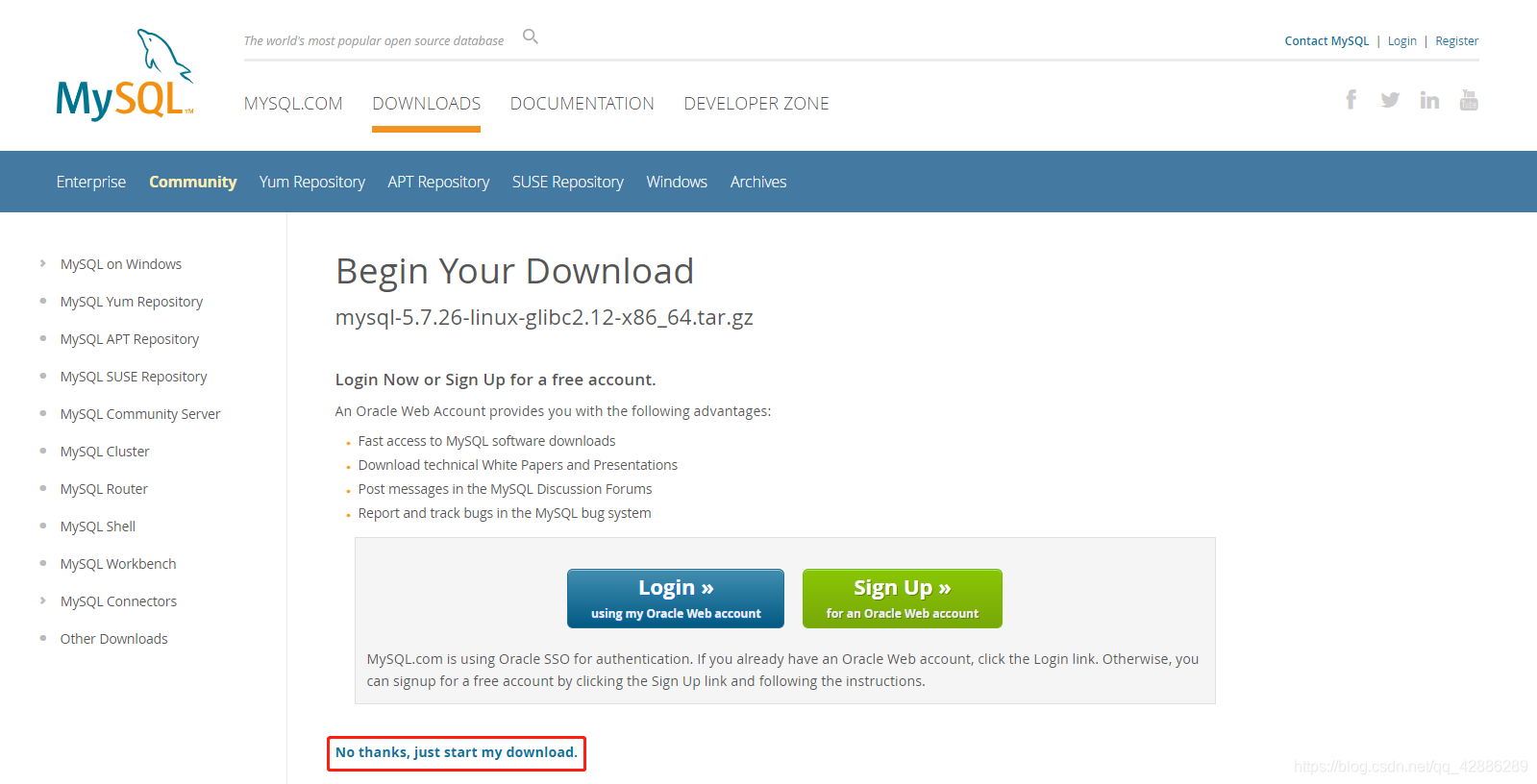Image resolution: width=1537 pixels, height=784 pixels.
Task: Open MySQL Community Server sidebar link
Action: [x=140, y=414]
